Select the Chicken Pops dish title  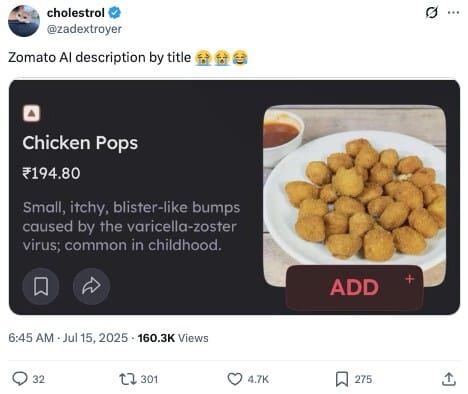tap(80, 143)
